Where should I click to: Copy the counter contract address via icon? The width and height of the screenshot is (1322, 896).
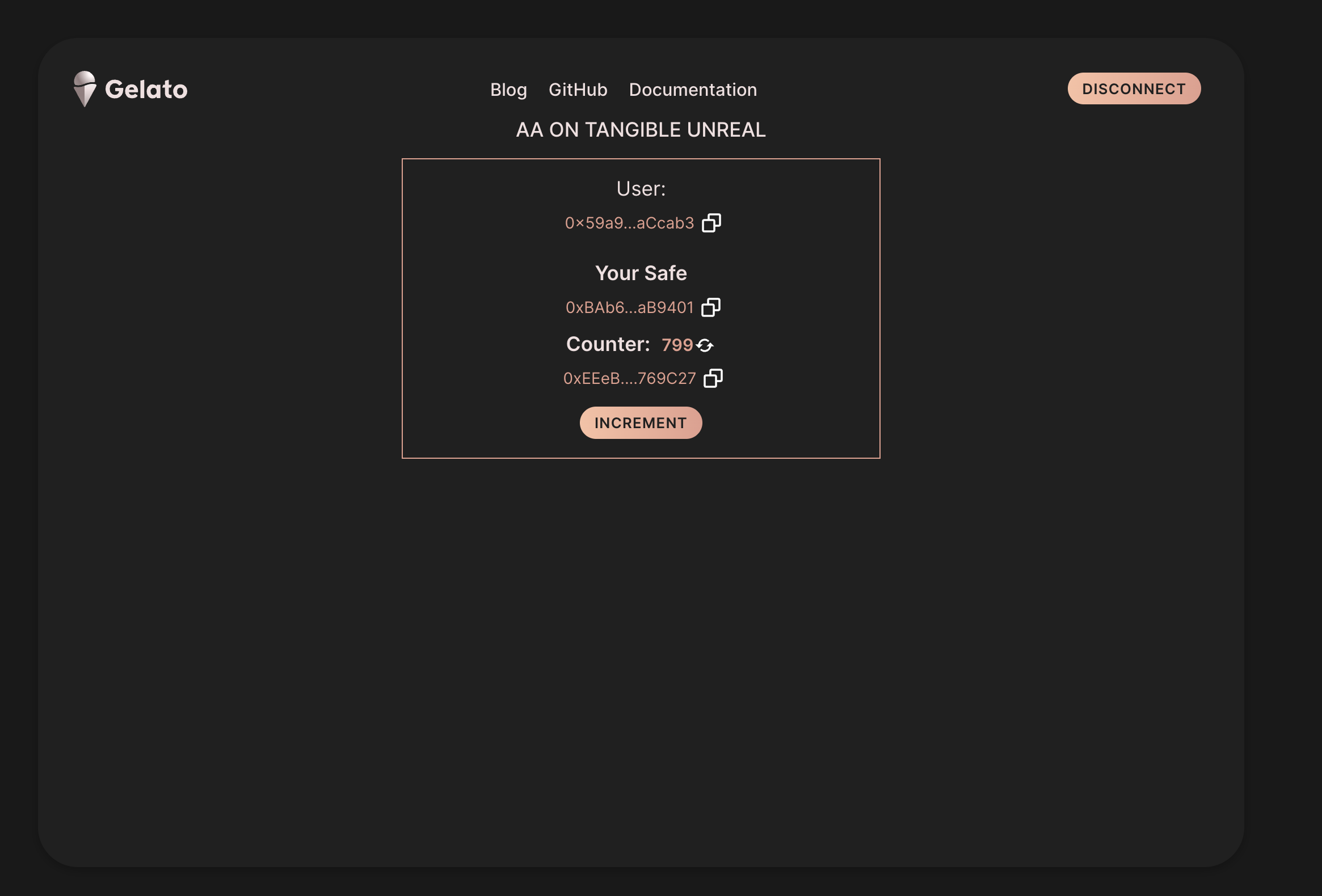coord(713,378)
